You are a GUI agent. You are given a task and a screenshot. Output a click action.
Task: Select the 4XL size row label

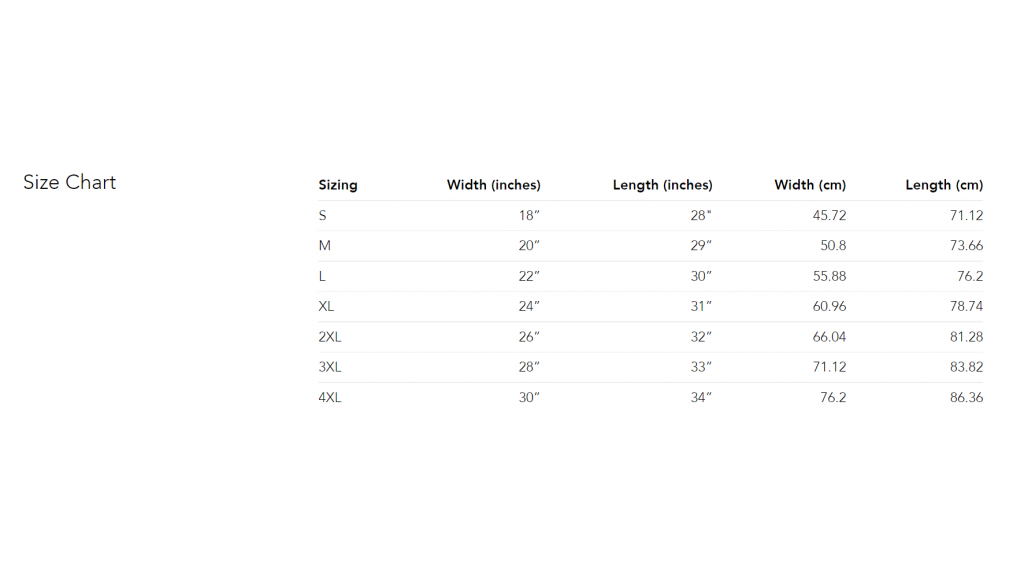tap(330, 397)
